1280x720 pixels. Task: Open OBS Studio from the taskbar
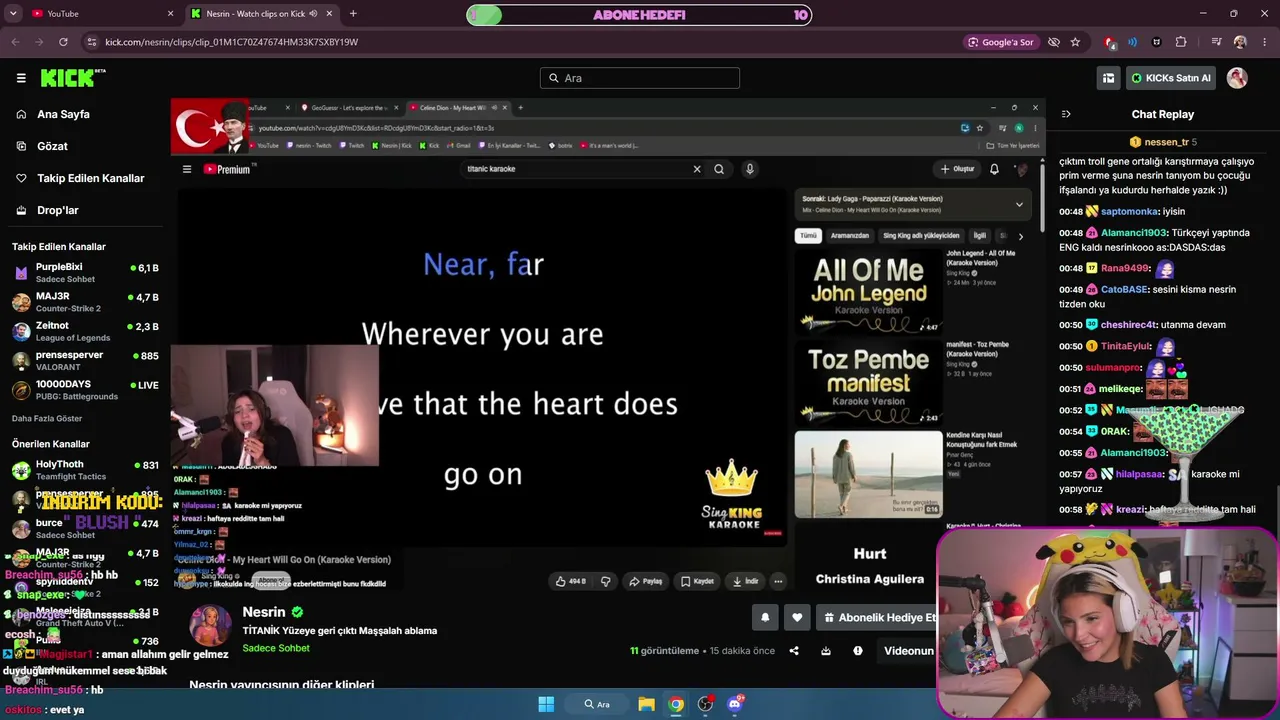click(705, 704)
